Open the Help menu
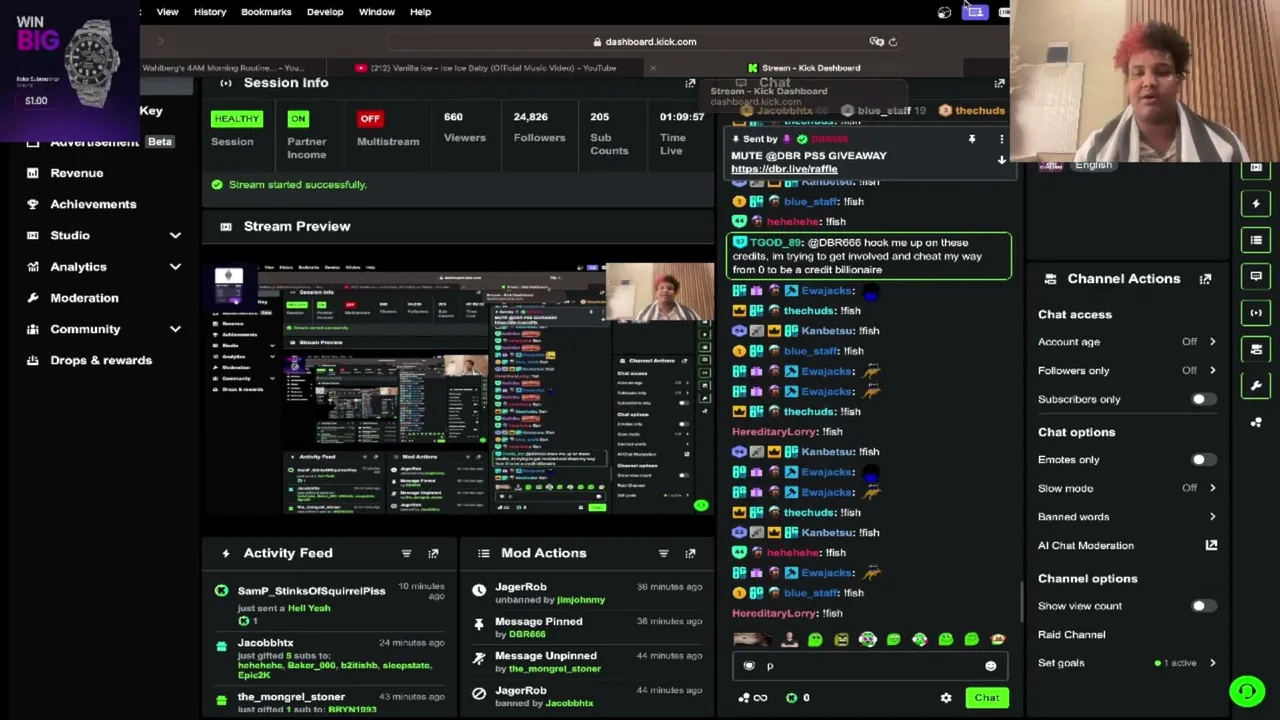Image resolution: width=1280 pixels, height=720 pixels. (x=420, y=12)
